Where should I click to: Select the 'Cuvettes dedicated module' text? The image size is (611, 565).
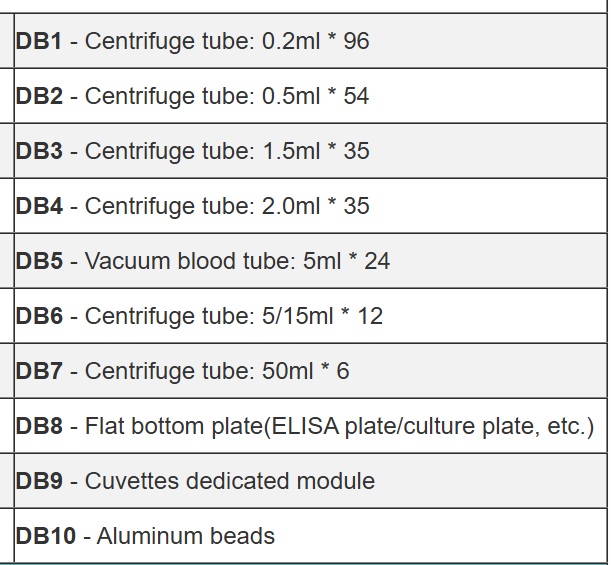click(230, 481)
